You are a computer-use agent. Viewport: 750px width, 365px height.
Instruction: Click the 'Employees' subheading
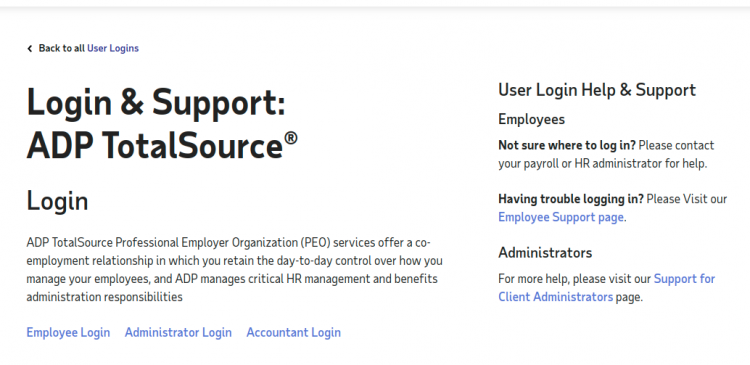pos(531,119)
